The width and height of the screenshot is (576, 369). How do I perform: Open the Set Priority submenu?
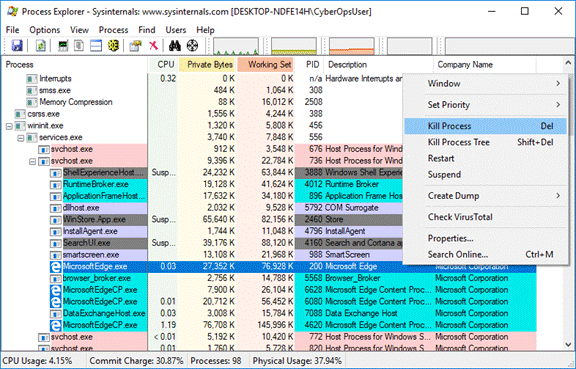(485, 105)
